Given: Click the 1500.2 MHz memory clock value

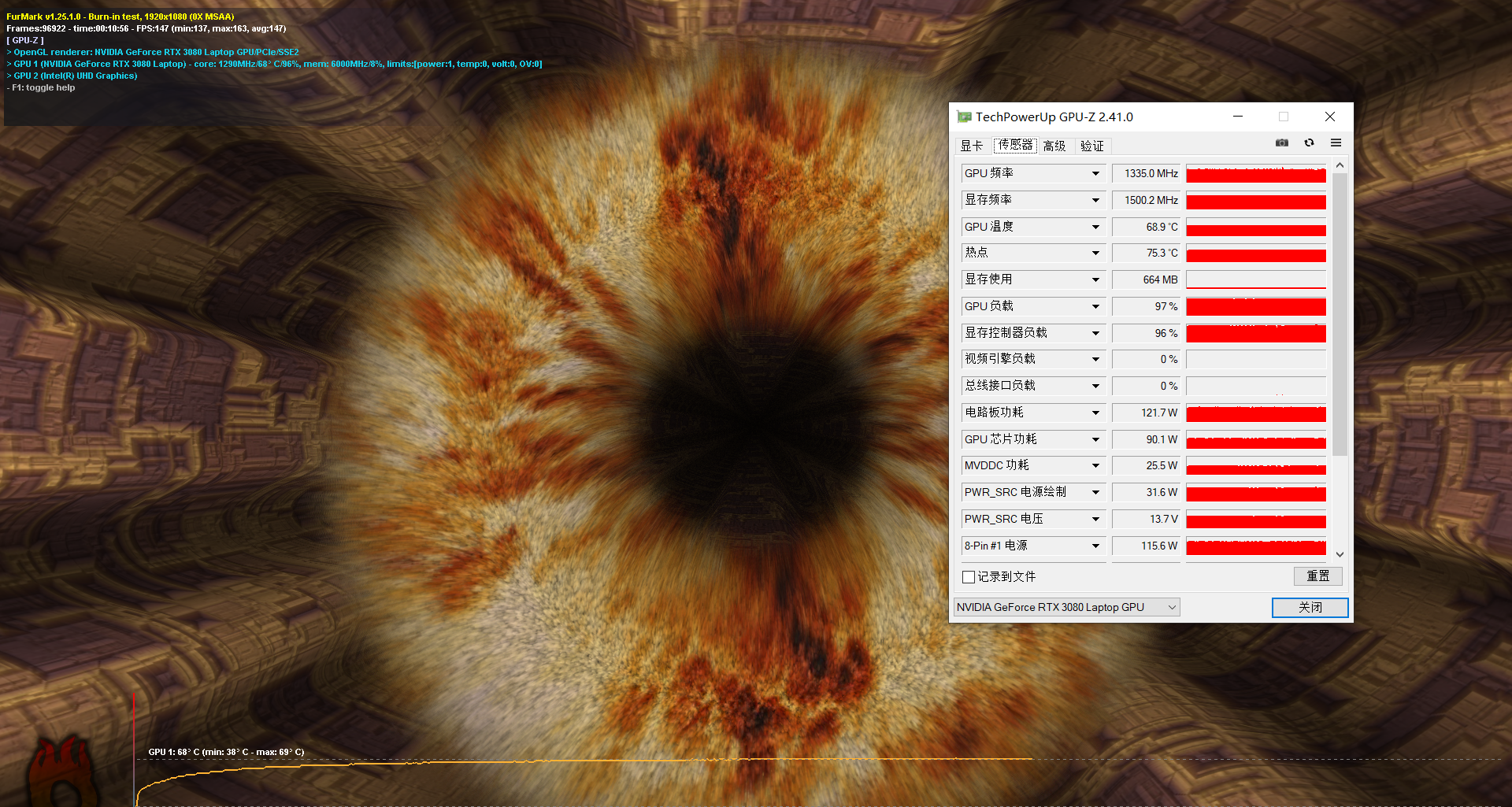Looking at the screenshot, I should pos(1146,200).
